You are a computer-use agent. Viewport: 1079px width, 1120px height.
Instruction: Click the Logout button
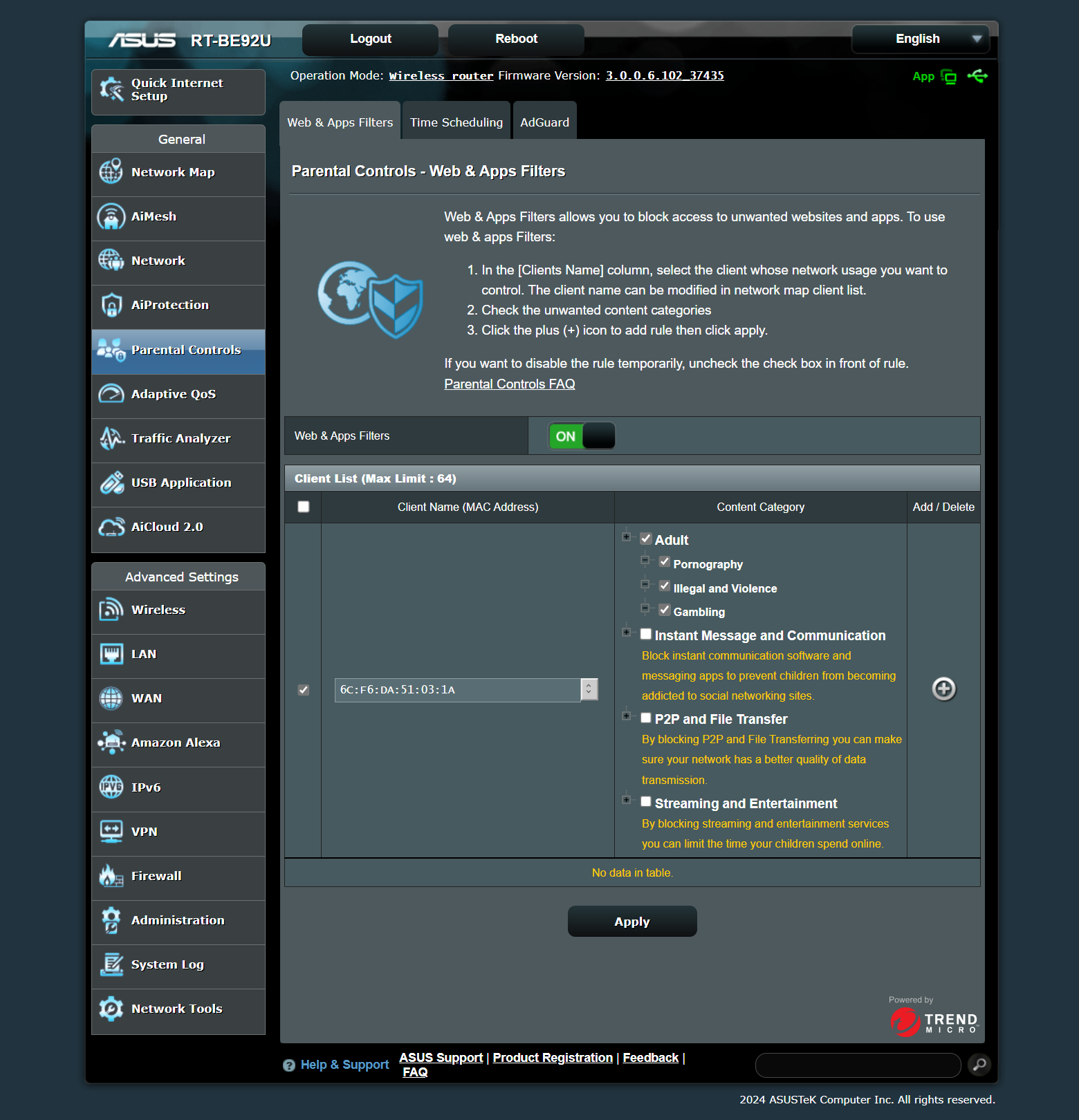click(x=371, y=39)
